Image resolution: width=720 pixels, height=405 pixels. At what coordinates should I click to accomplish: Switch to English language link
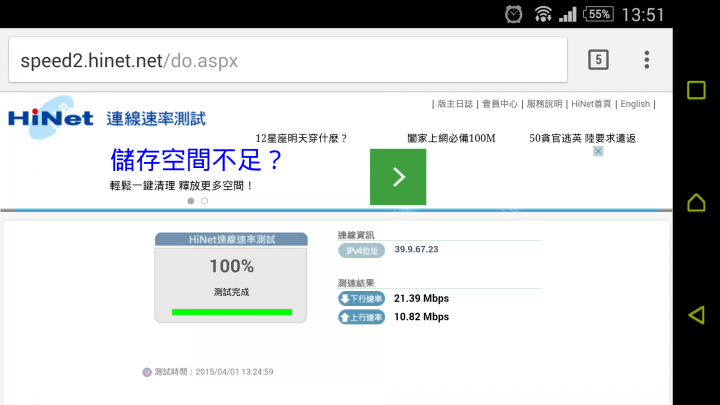[635, 104]
